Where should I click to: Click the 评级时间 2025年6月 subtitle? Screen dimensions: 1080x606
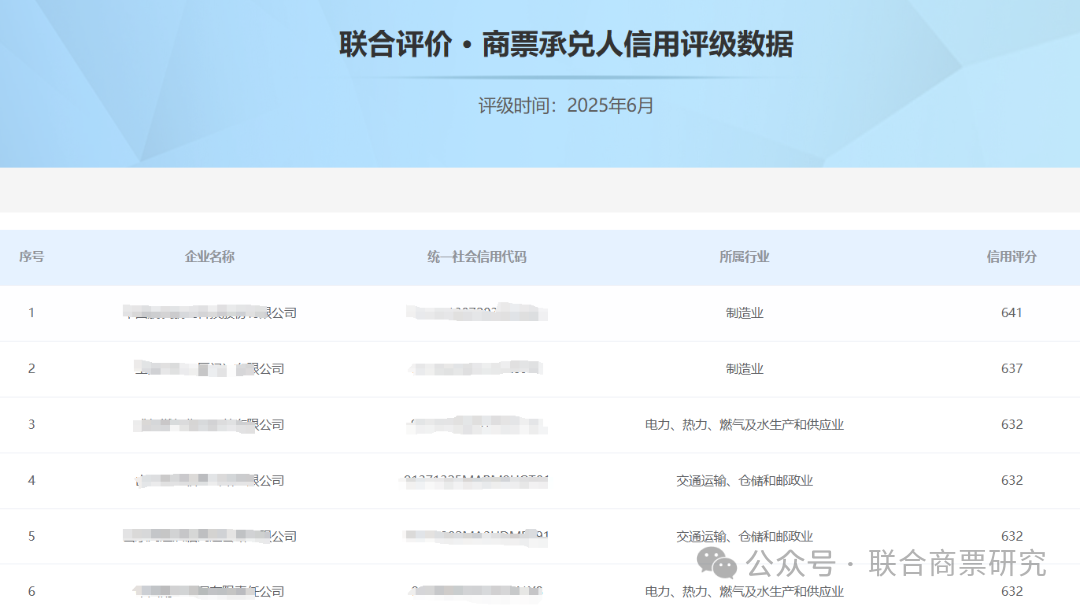(x=566, y=105)
